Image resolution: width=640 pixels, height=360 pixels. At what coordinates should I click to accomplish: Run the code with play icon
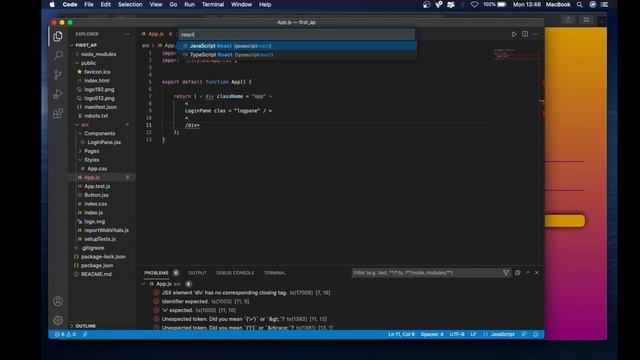(514, 34)
